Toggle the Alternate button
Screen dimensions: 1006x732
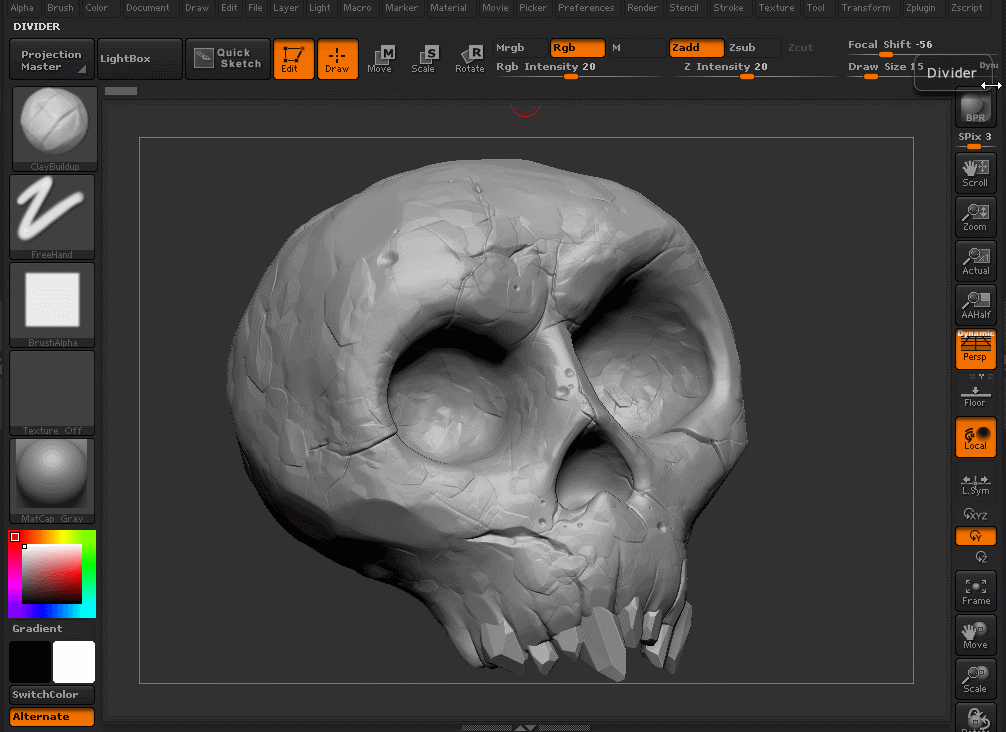[x=52, y=717]
